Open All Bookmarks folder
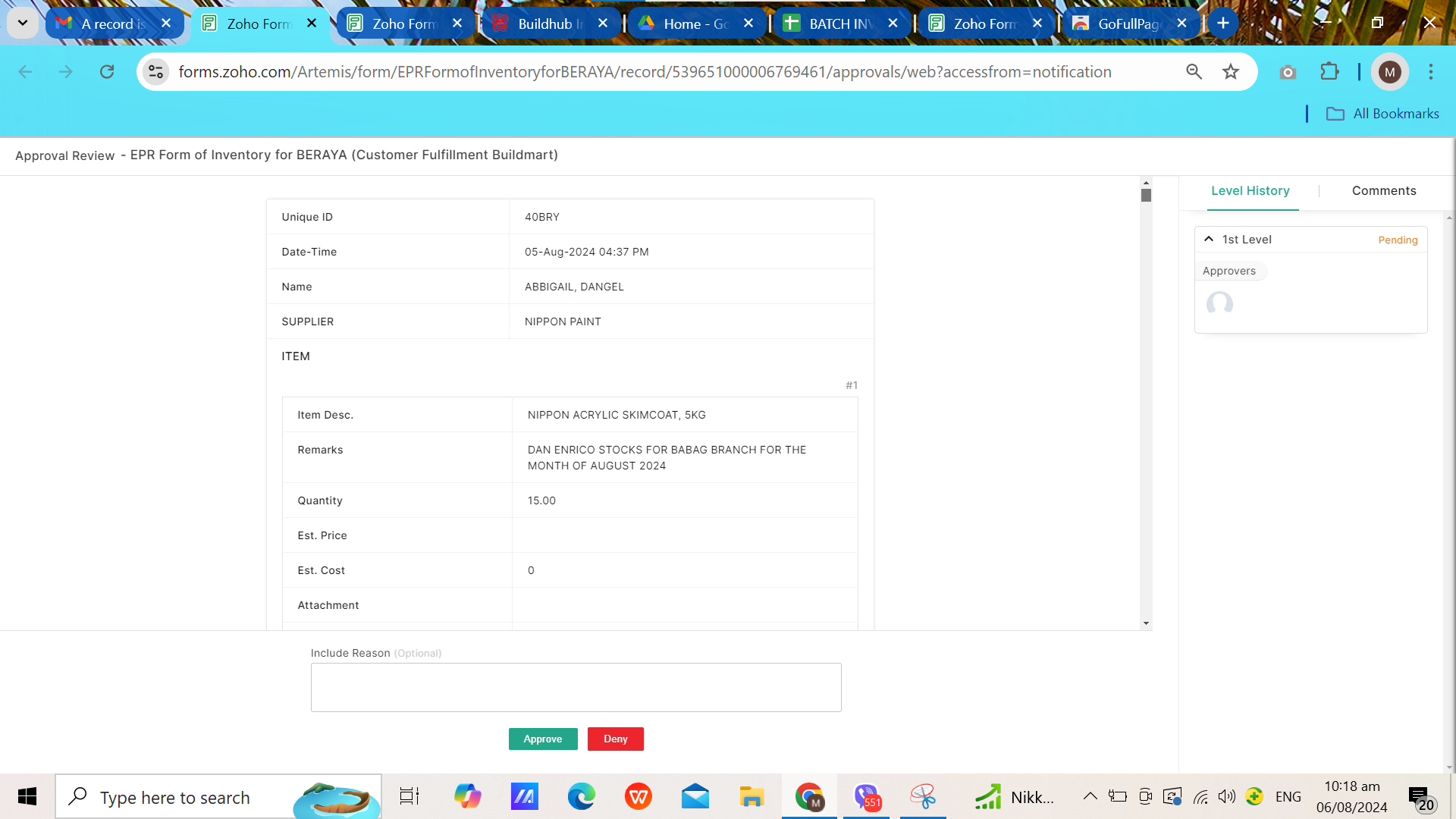Screen dimensions: 1456x819 click(1382, 114)
